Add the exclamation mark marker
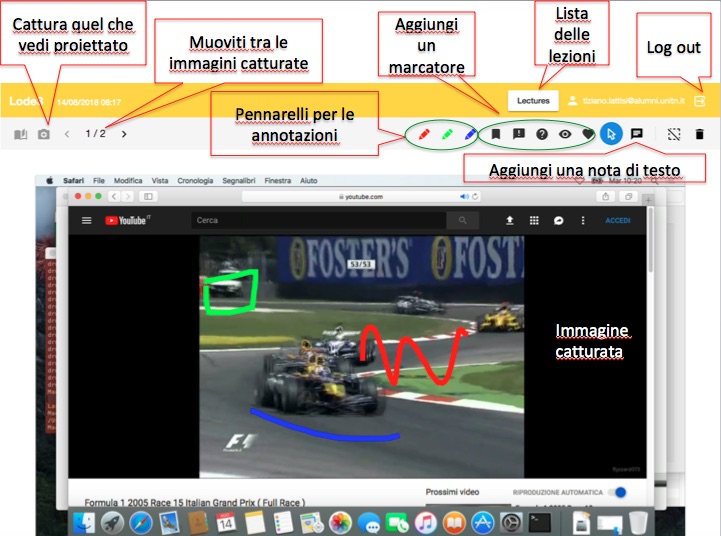Image resolution: width=721 pixels, height=536 pixels. pyautogui.click(x=519, y=134)
